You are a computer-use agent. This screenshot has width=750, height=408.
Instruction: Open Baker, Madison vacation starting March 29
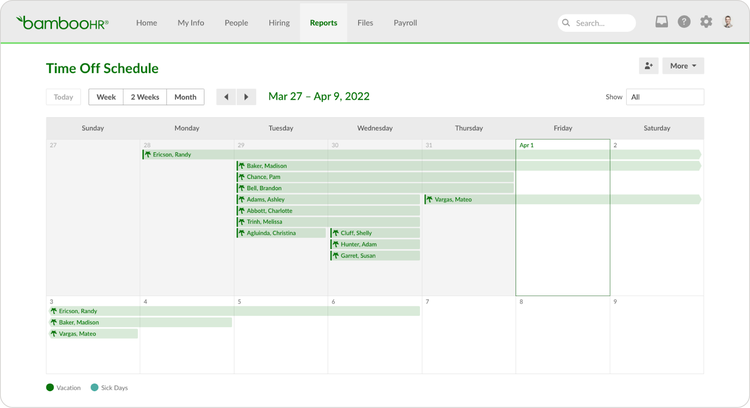point(468,165)
